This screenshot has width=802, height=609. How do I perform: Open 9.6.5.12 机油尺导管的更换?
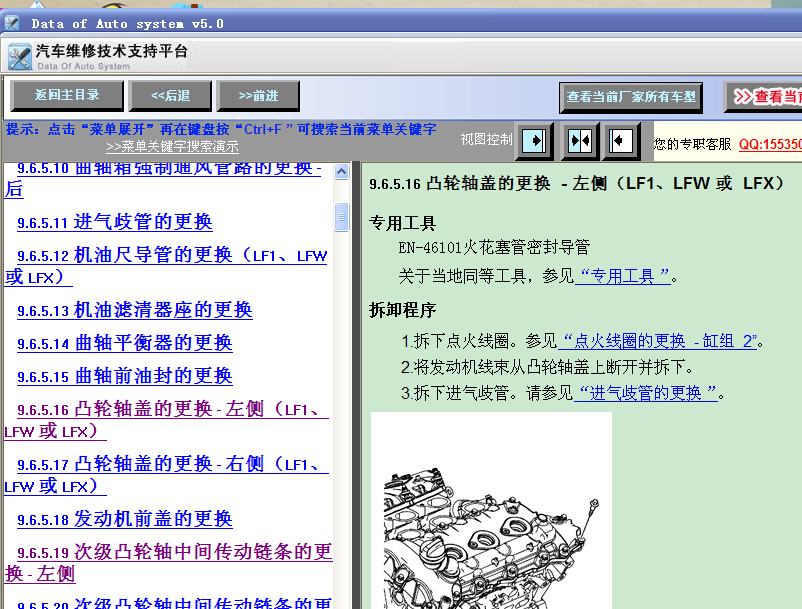166,266
